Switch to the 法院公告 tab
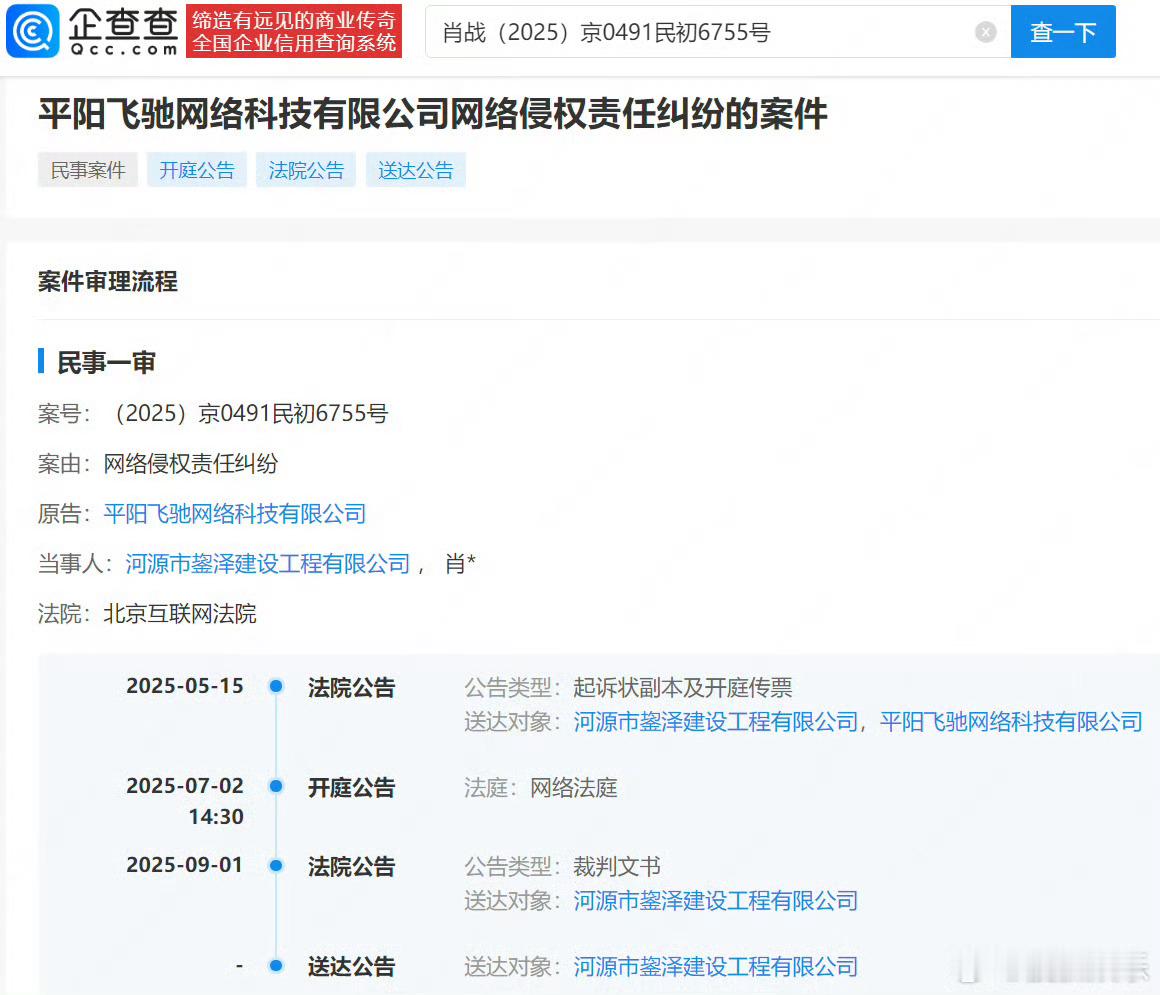Viewport: 1160px width, 995px height. pos(306,169)
